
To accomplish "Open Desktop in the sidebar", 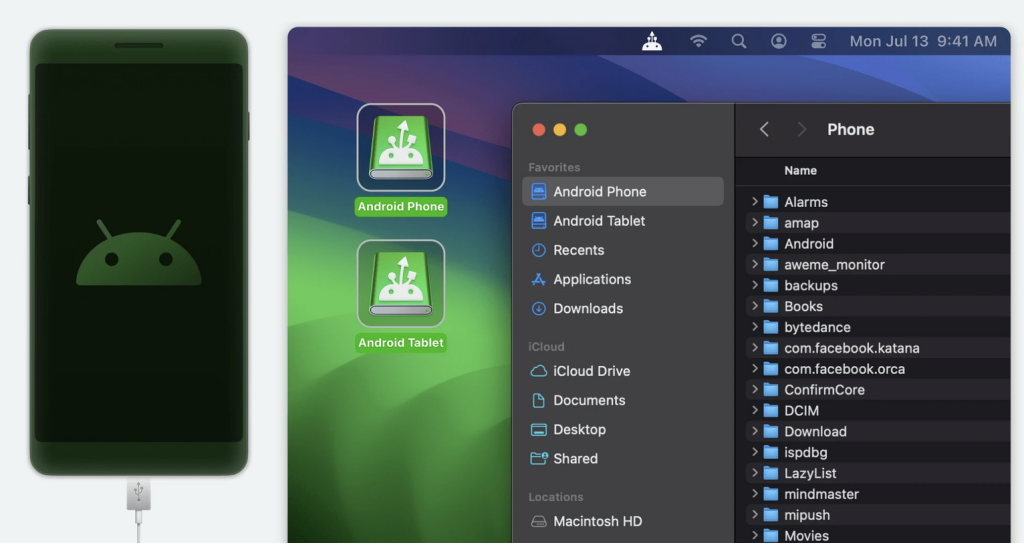I will tap(623, 429).
